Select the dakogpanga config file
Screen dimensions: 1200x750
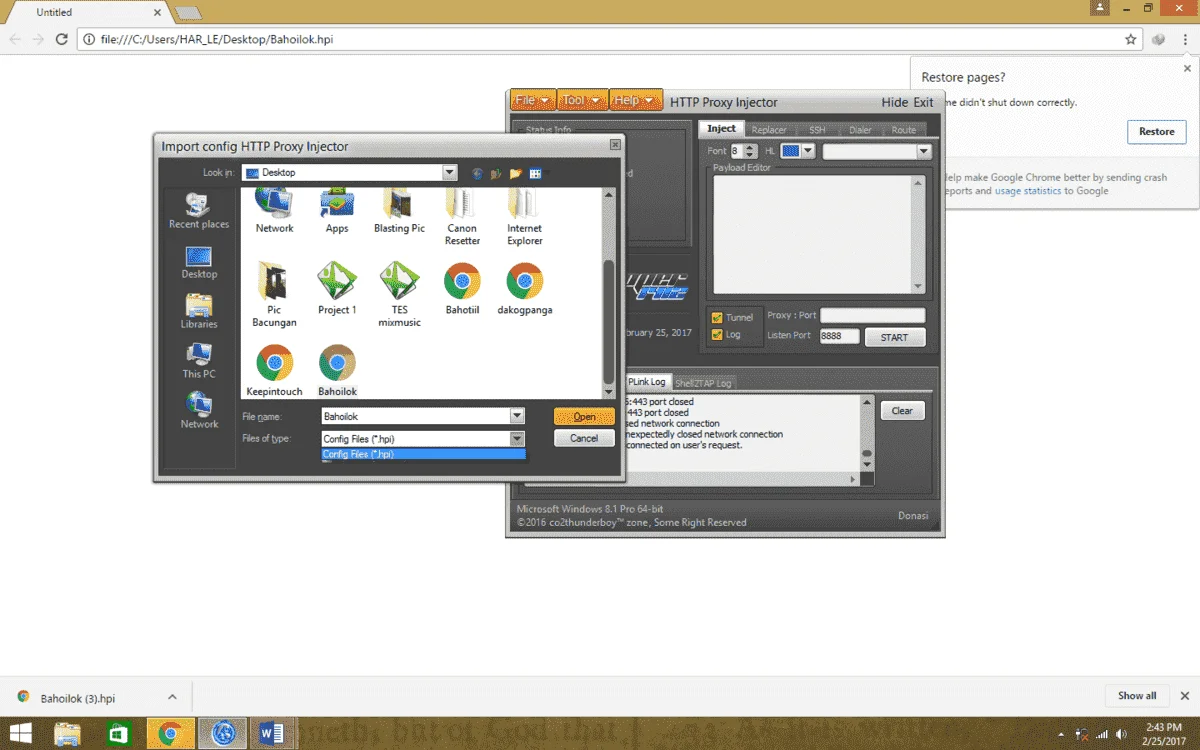(525, 288)
